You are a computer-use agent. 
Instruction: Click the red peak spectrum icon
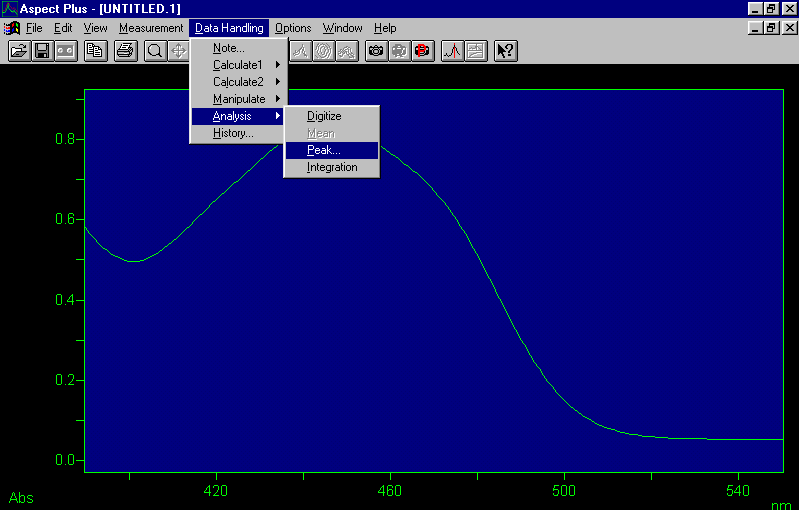452,50
